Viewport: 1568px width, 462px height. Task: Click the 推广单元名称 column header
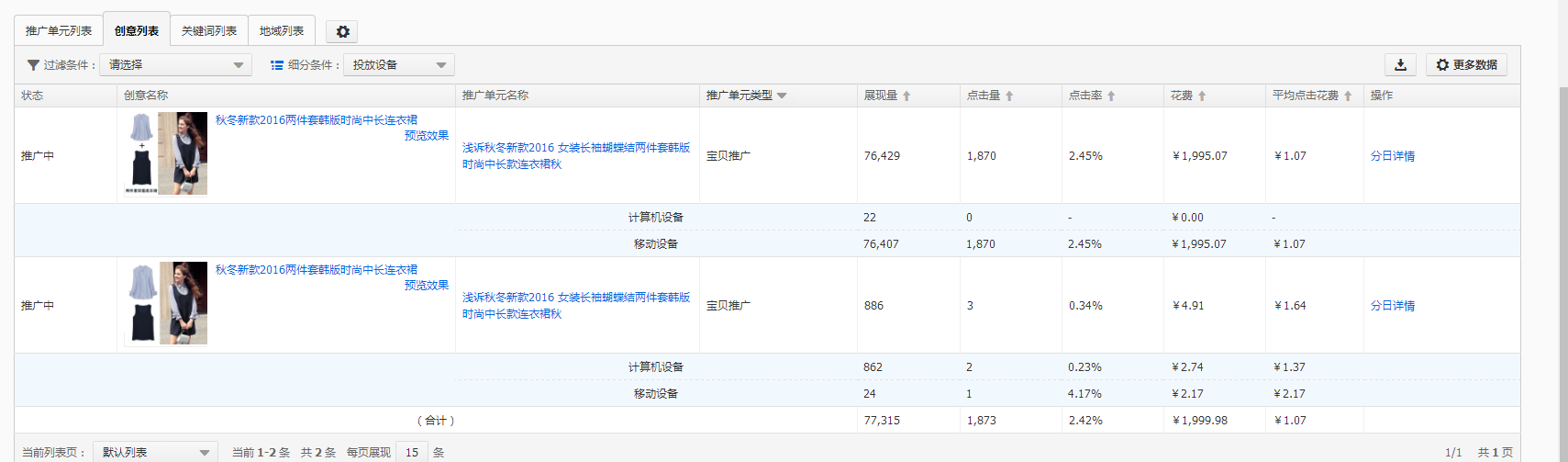coord(495,96)
